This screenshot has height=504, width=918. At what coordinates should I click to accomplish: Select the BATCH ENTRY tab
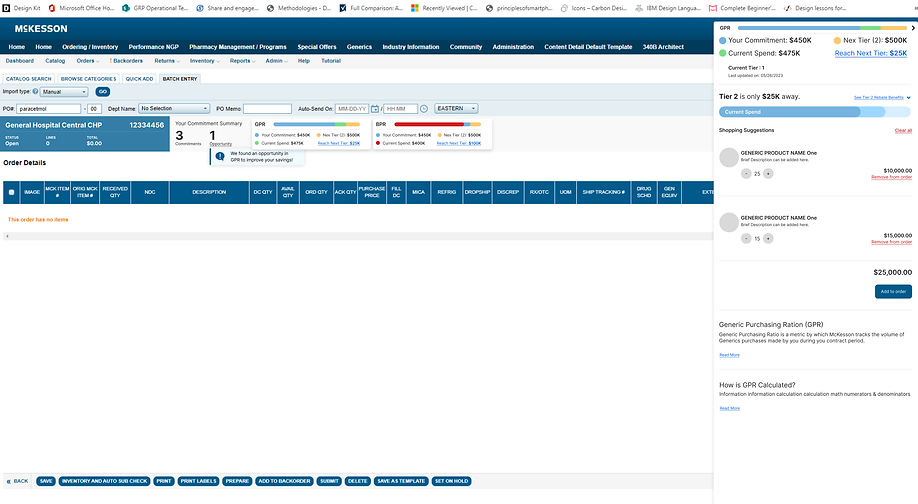180,78
